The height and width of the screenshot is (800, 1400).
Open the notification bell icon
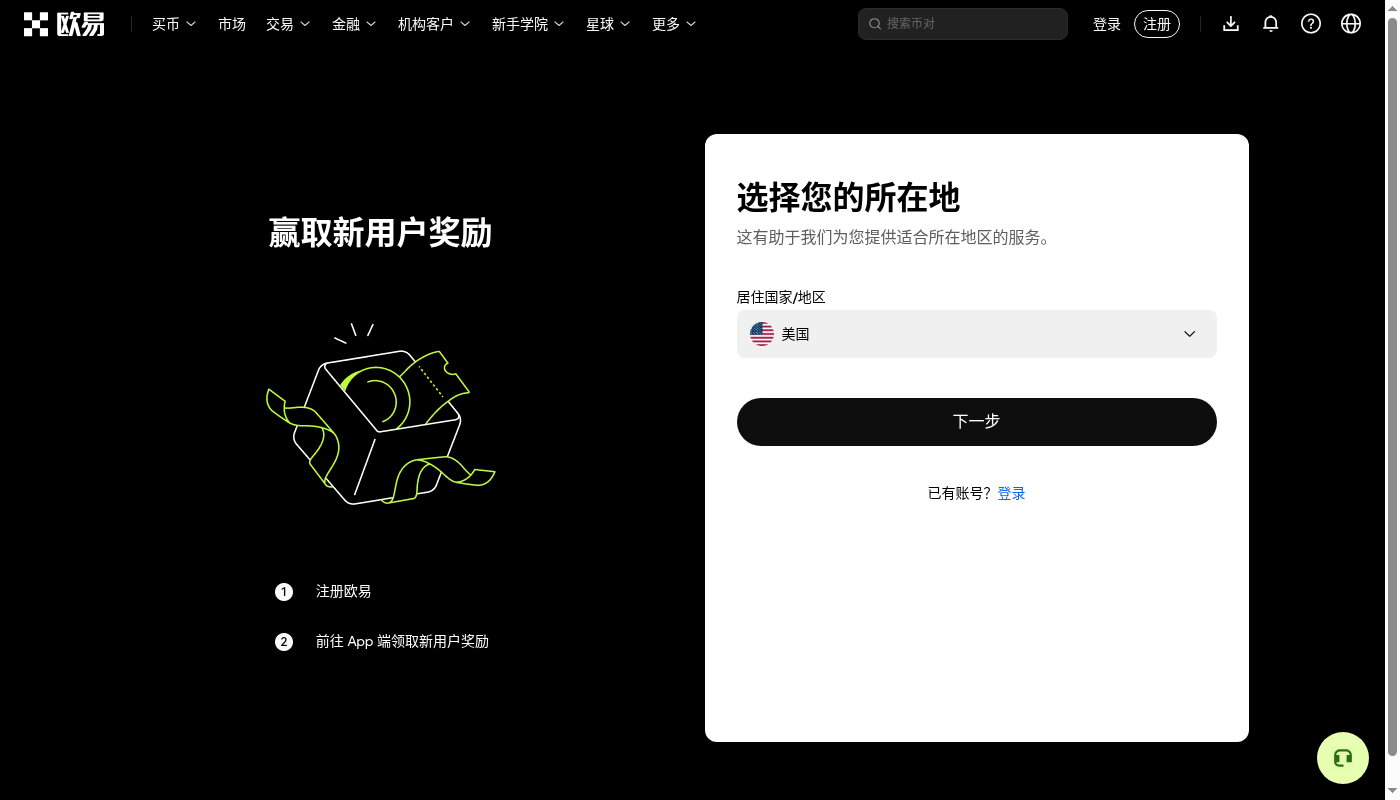[x=1271, y=24]
